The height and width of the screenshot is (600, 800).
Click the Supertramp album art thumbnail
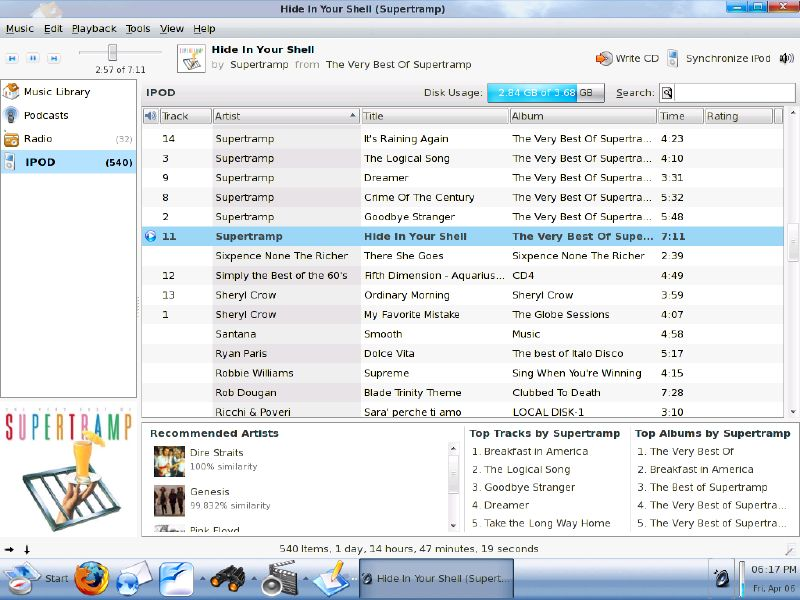click(68, 469)
